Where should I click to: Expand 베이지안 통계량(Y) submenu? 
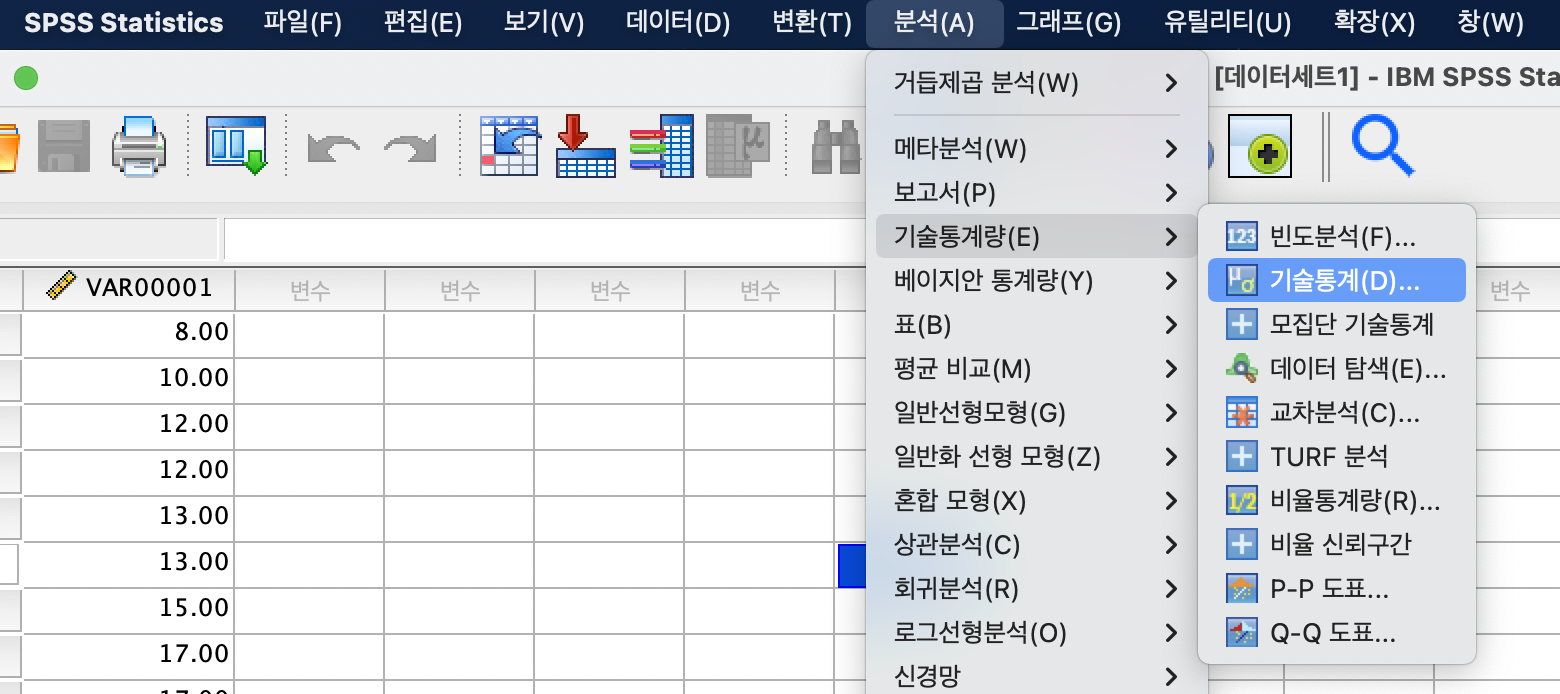(x=1037, y=281)
